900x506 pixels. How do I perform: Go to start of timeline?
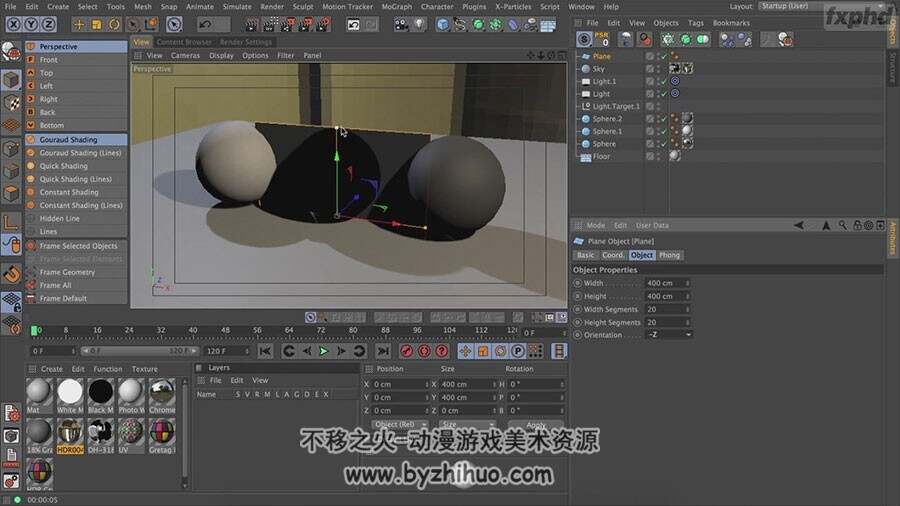point(265,351)
